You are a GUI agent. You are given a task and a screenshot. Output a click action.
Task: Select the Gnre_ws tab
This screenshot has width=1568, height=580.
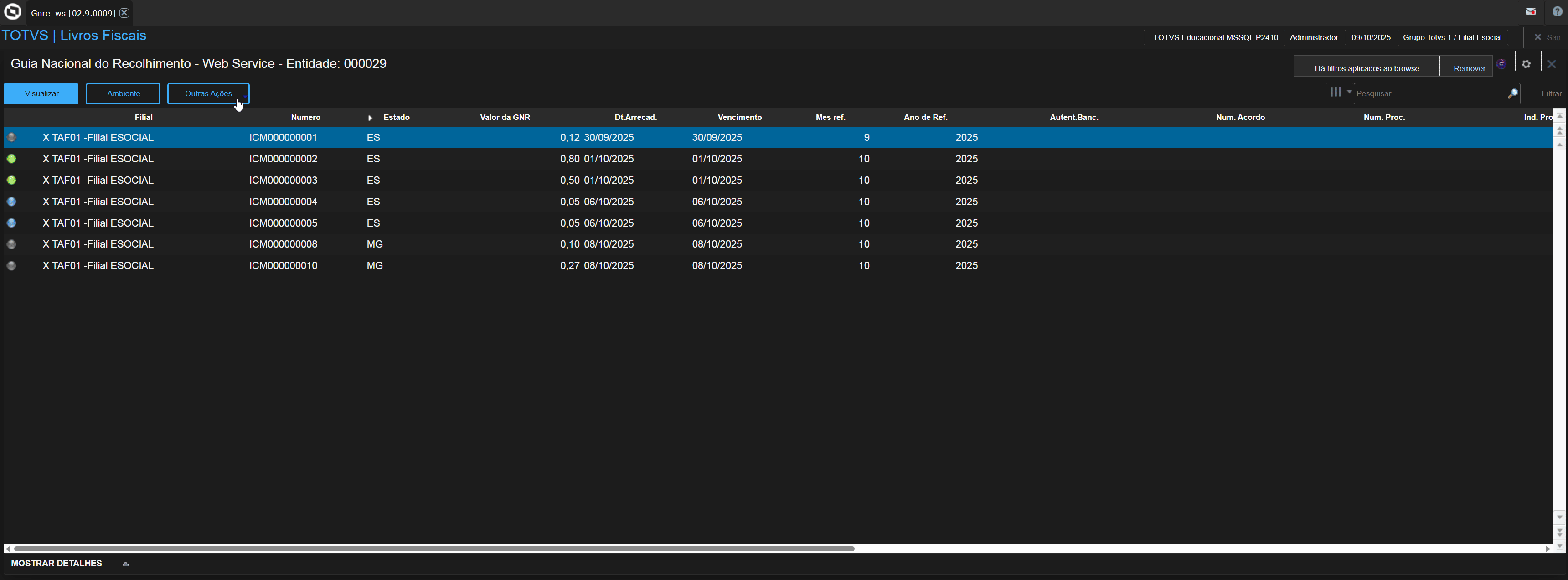tap(73, 13)
